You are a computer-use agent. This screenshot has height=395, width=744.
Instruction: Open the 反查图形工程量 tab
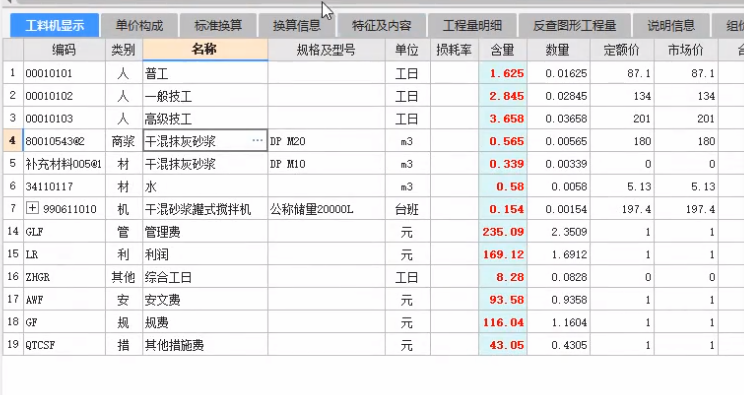(575, 26)
